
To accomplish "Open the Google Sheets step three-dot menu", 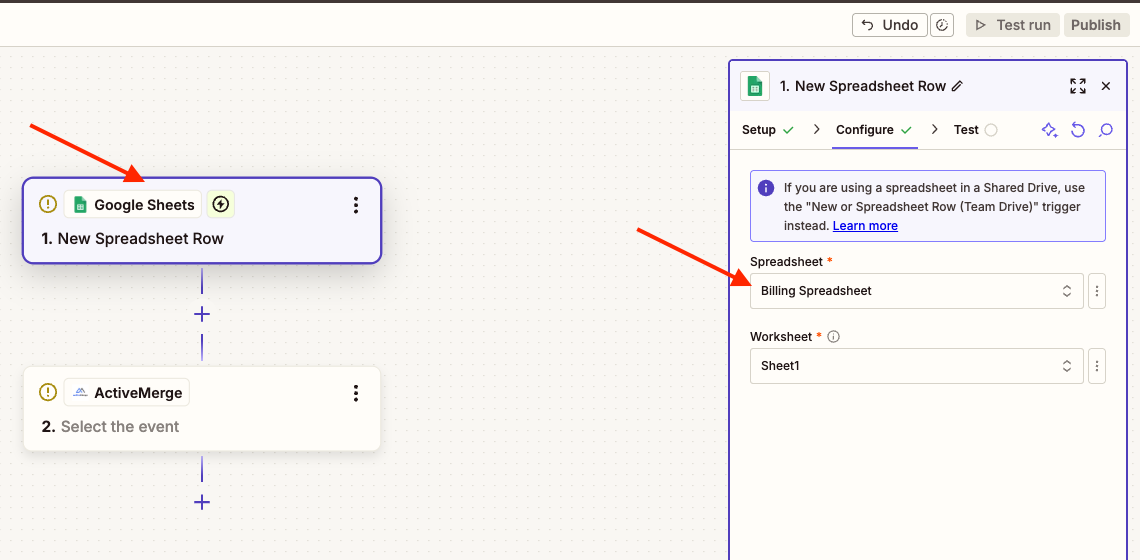I will pyautogui.click(x=356, y=205).
